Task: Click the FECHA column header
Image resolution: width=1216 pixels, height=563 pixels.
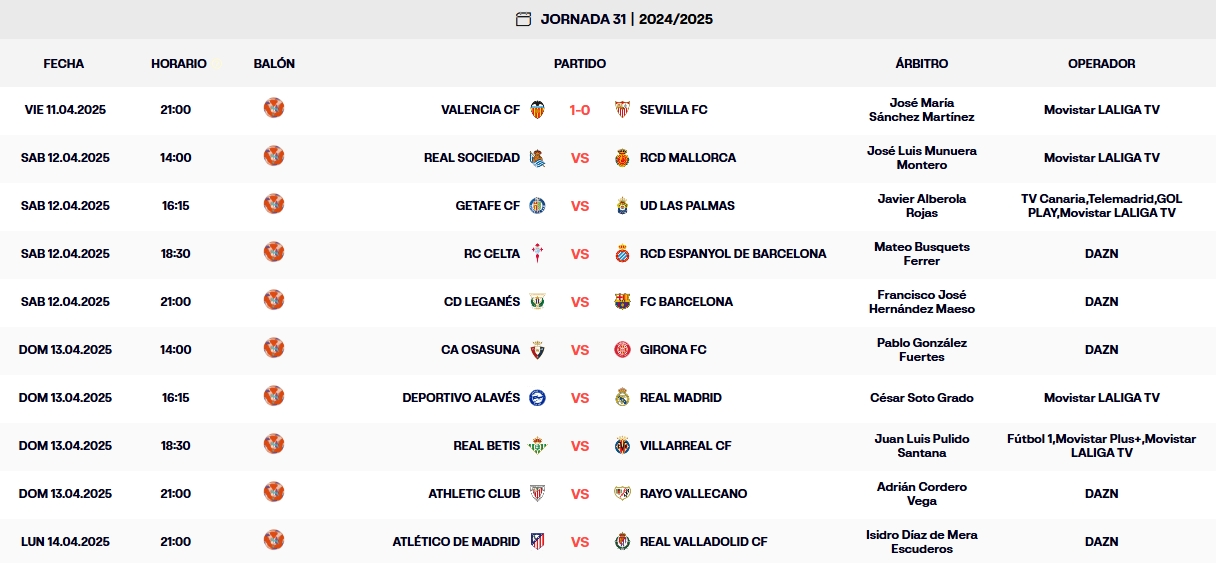Action: [64, 63]
